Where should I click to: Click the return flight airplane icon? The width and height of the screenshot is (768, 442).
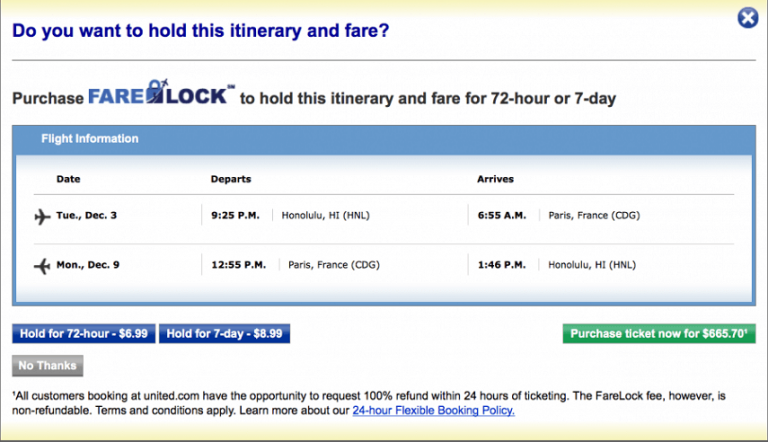point(42,266)
